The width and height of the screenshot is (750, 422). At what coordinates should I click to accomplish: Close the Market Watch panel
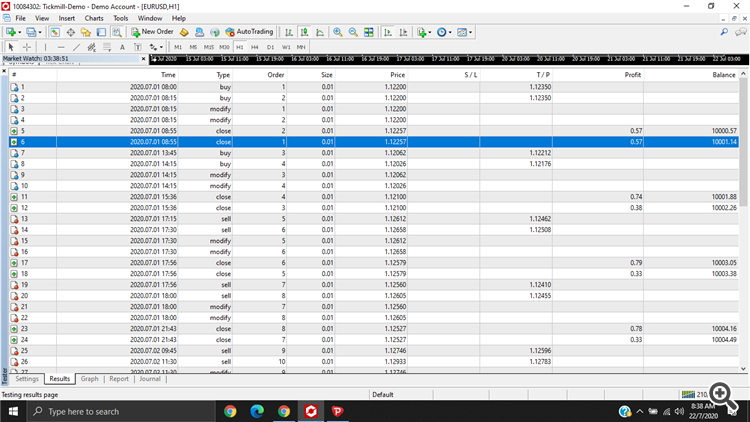[x=143, y=59]
